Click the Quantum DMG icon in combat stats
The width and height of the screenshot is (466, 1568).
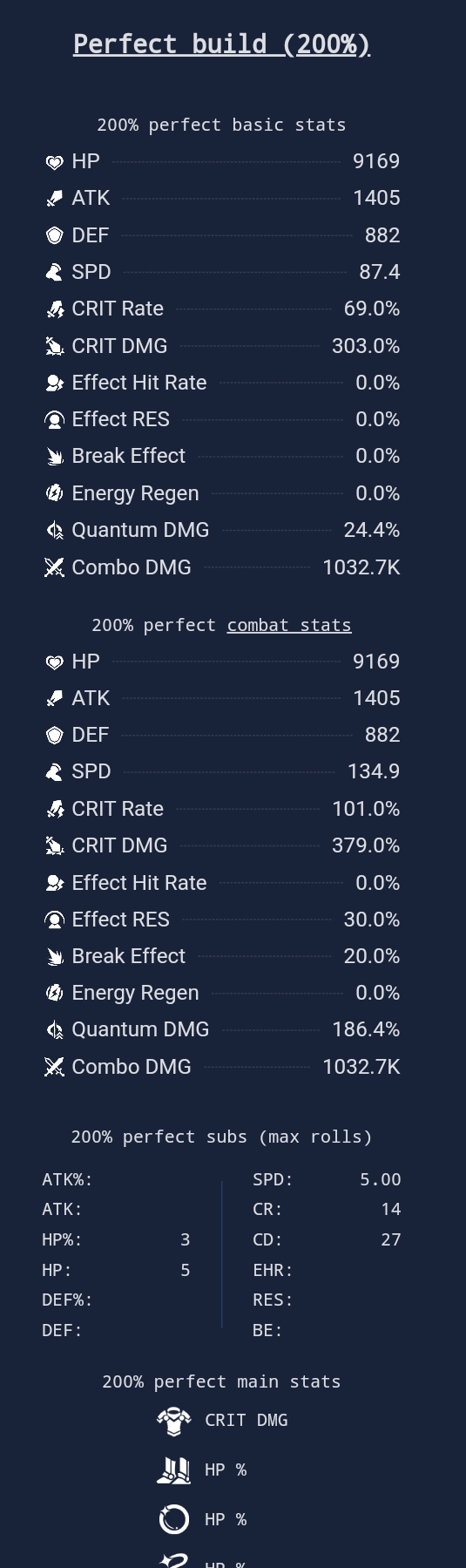coord(55,1030)
